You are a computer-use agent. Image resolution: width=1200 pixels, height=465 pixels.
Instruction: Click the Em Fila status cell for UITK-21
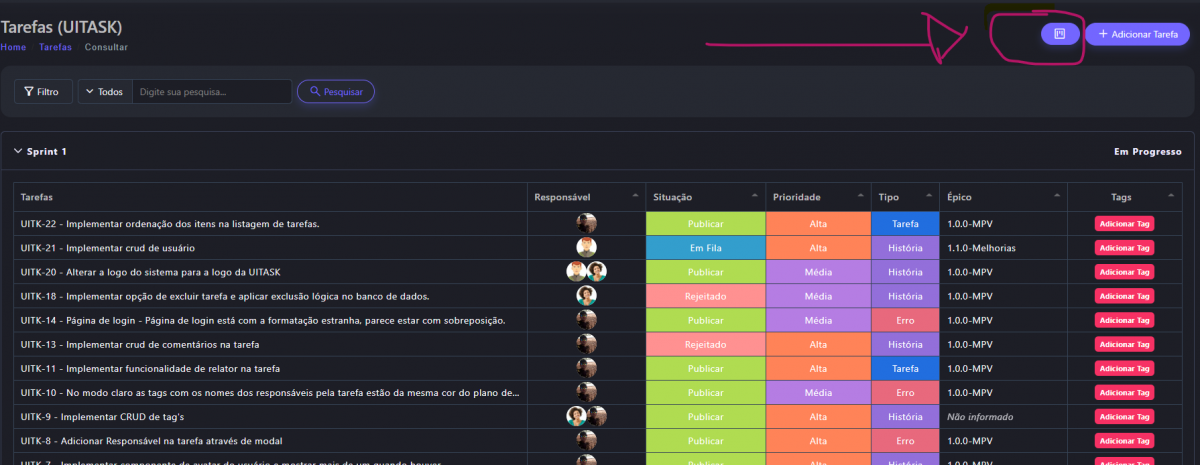[x=705, y=247]
